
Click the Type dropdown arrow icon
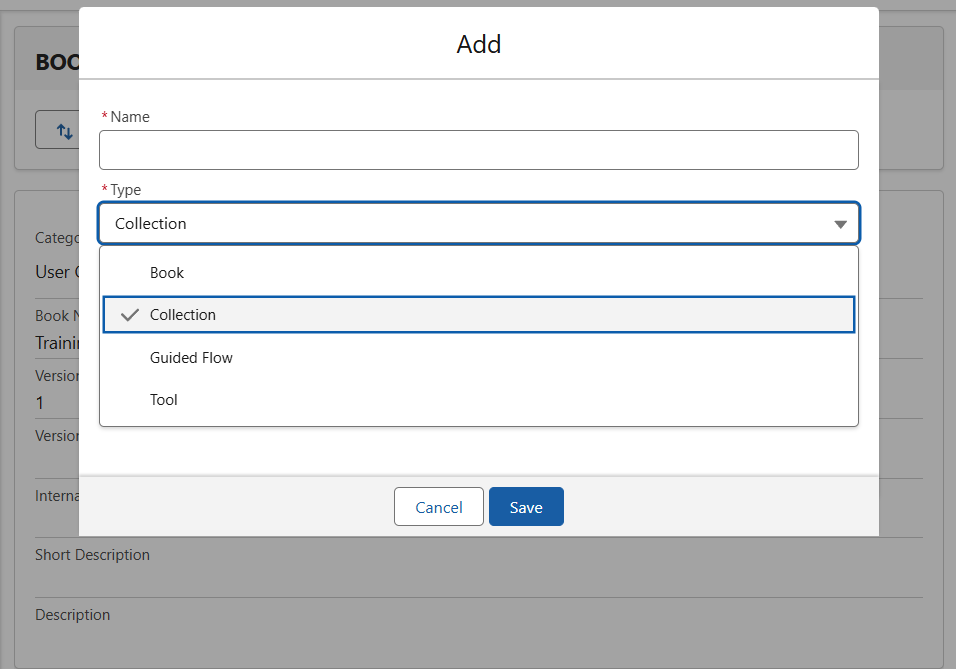[x=840, y=224]
